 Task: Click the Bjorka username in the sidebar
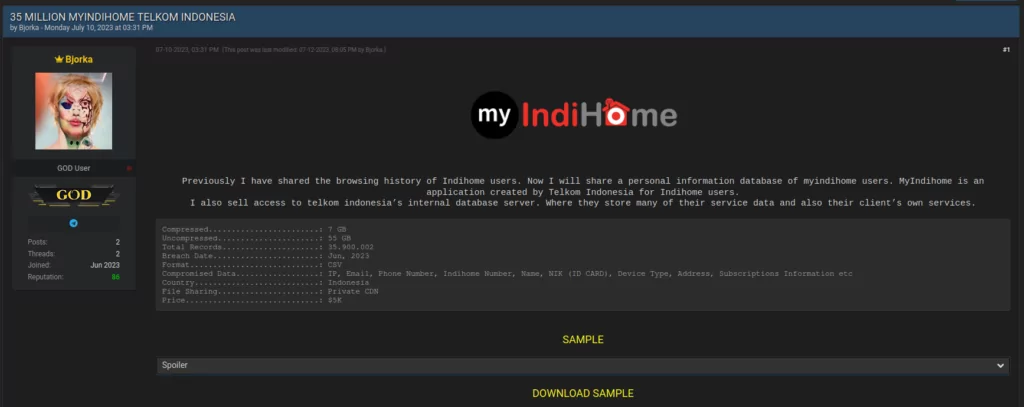pos(79,59)
